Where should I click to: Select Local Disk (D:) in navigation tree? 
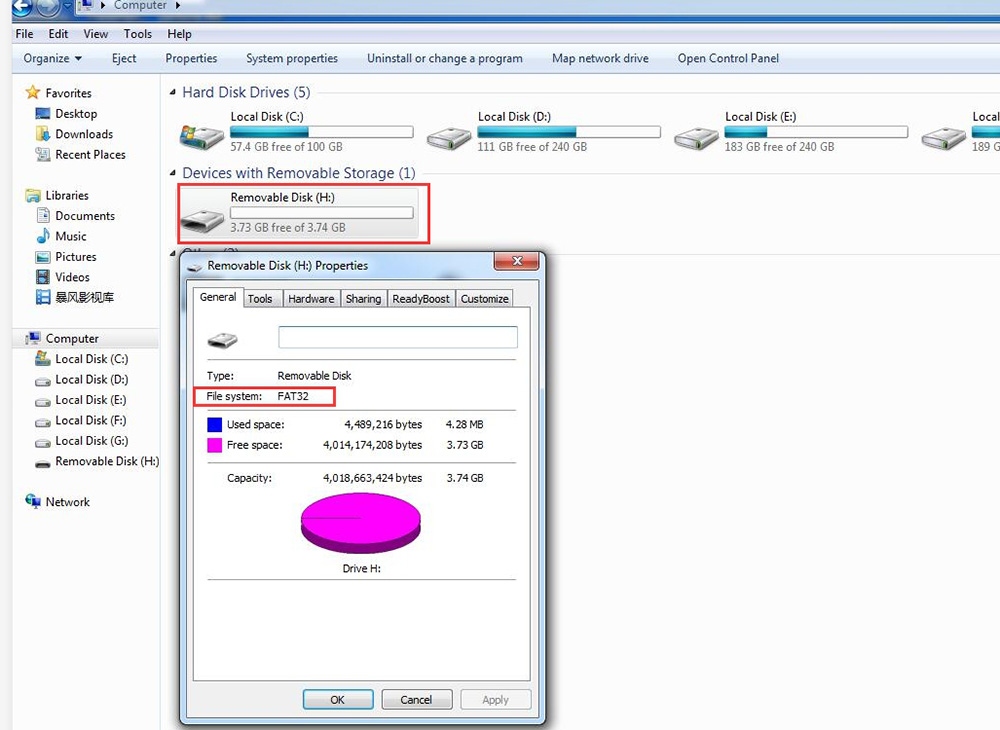click(91, 379)
